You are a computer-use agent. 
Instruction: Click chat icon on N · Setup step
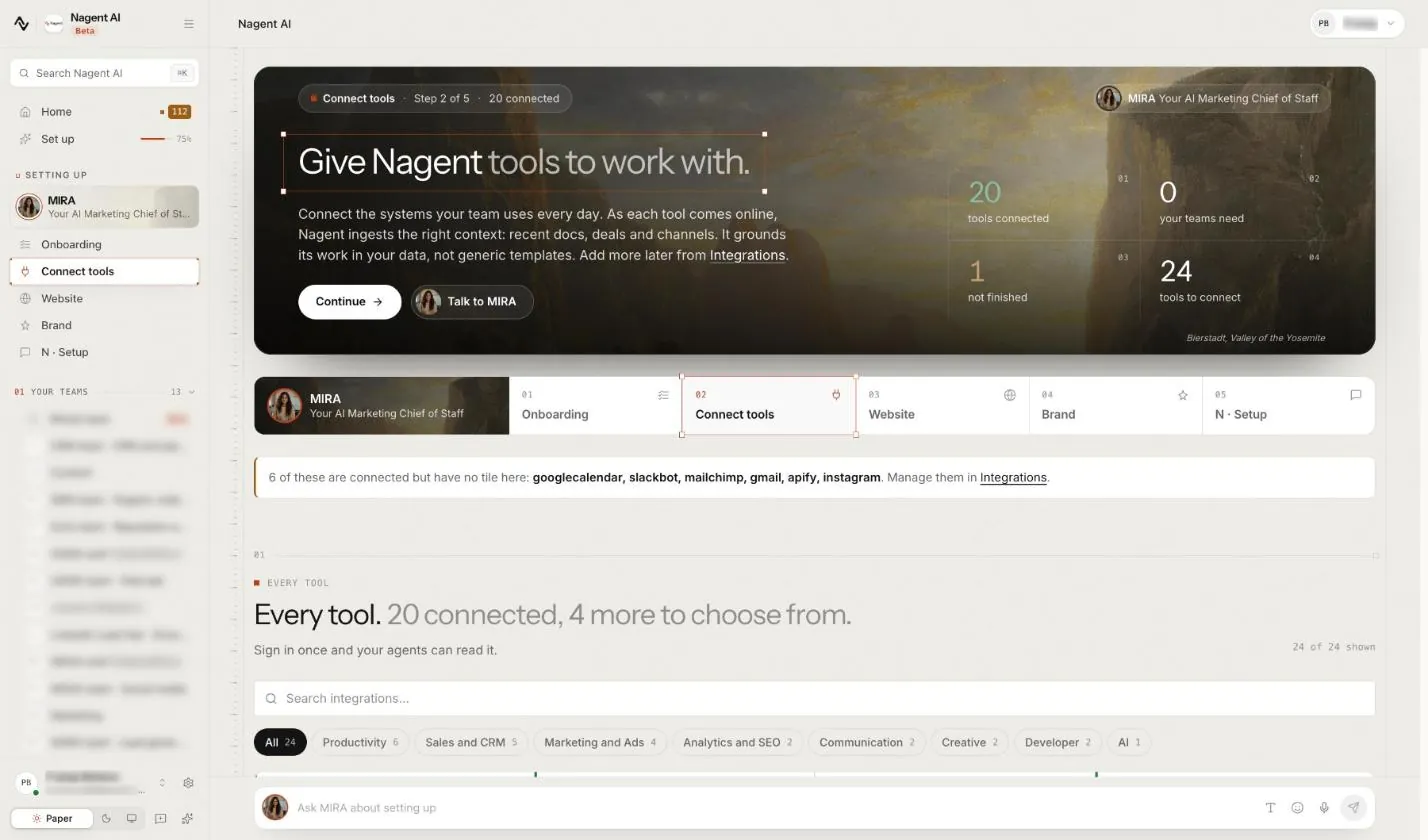click(x=1356, y=395)
